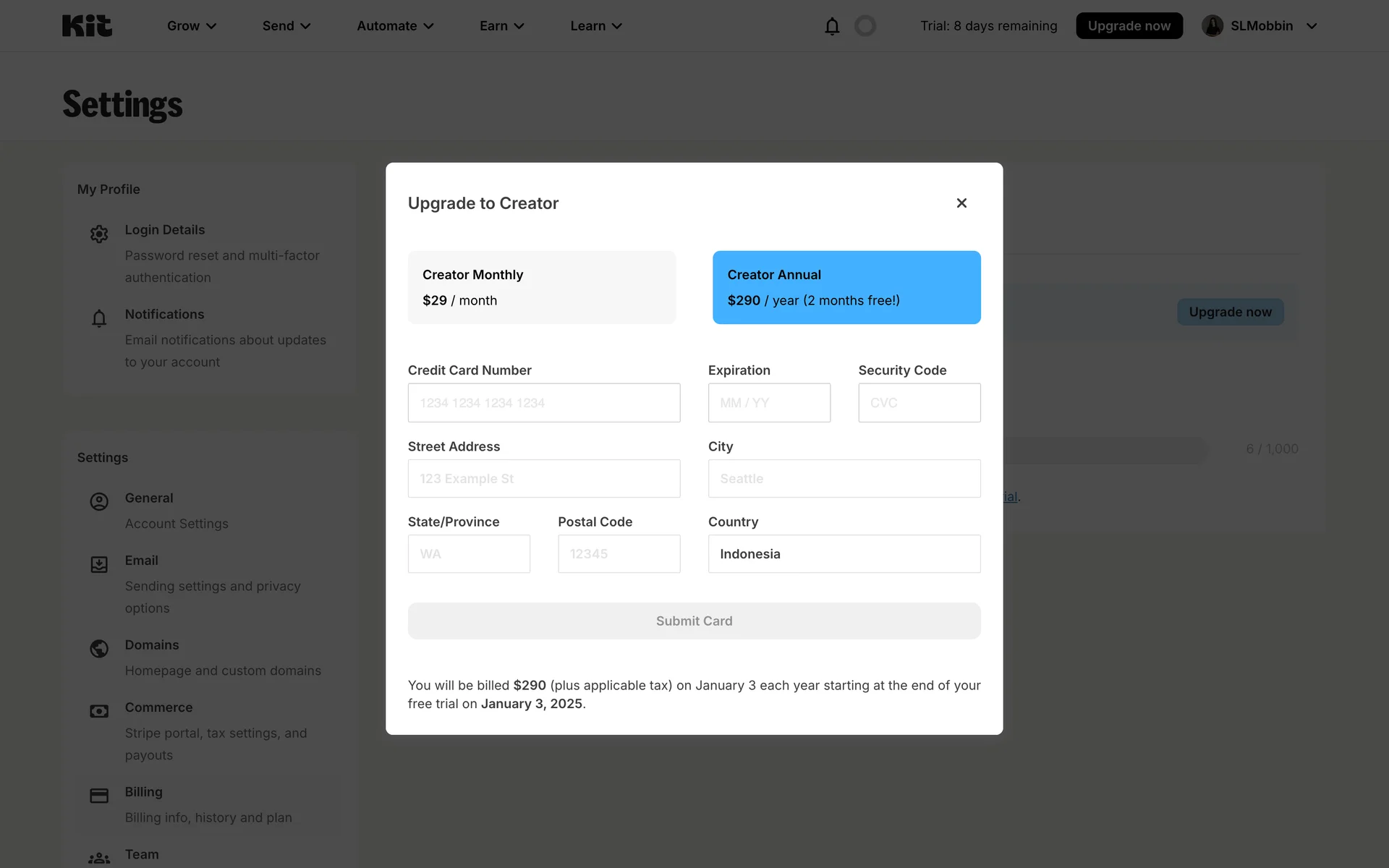Click the Notifications bell icon in sidebar

[x=99, y=318]
